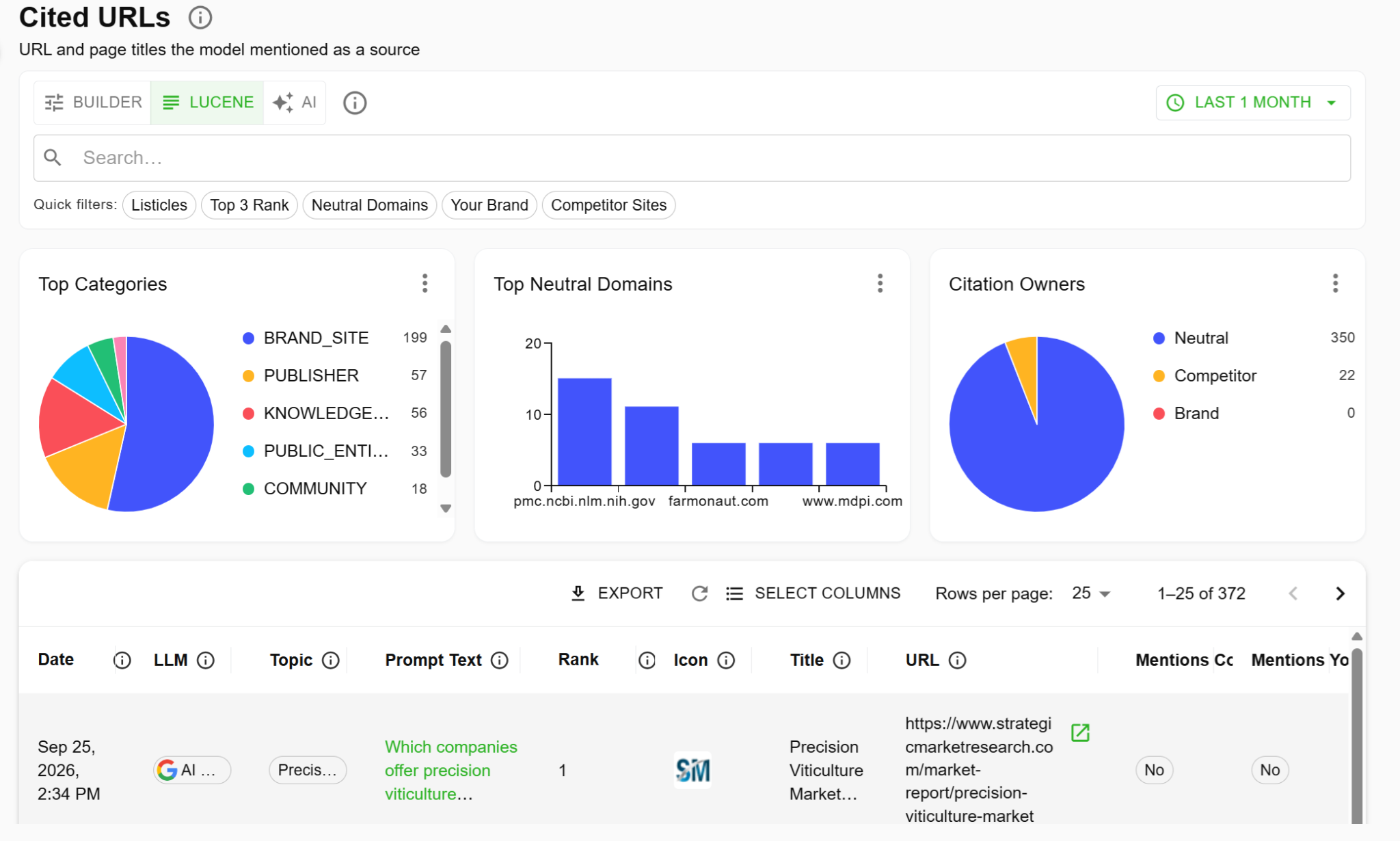Open the Top Neutral Domains three-dot menu
The image size is (1400, 841).
click(x=880, y=283)
